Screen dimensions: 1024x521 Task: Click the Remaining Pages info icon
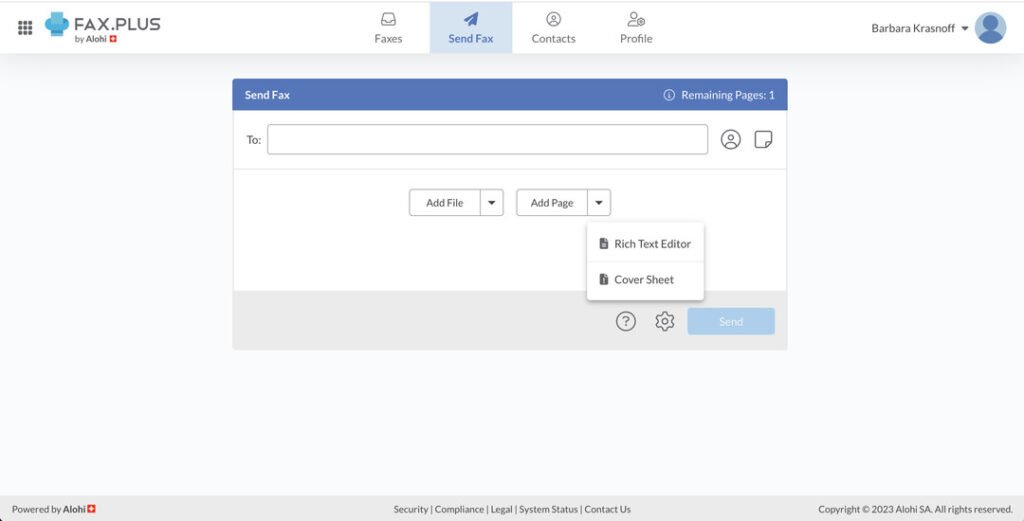669,95
